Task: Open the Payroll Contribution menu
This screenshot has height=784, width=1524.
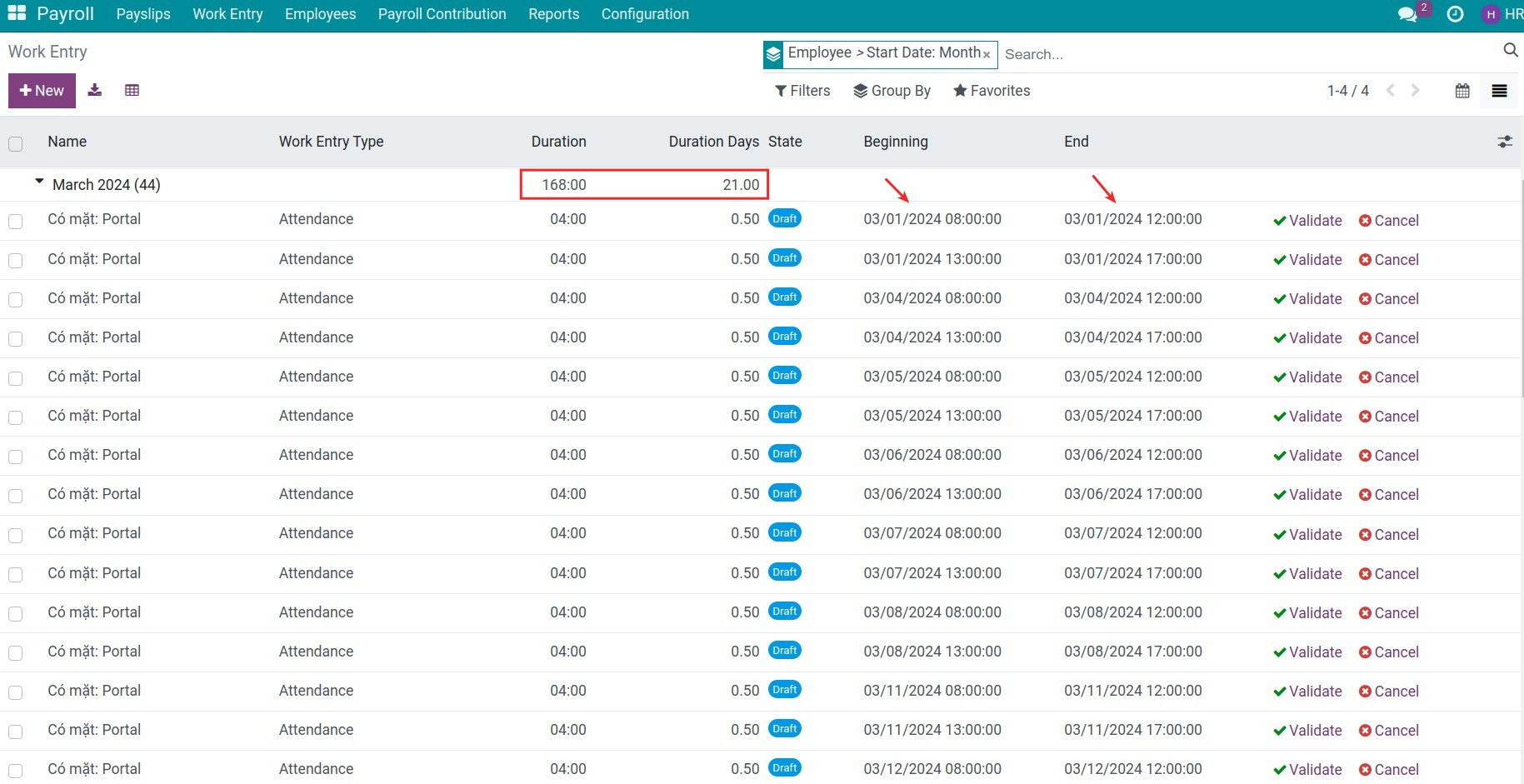Action: point(442,14)
